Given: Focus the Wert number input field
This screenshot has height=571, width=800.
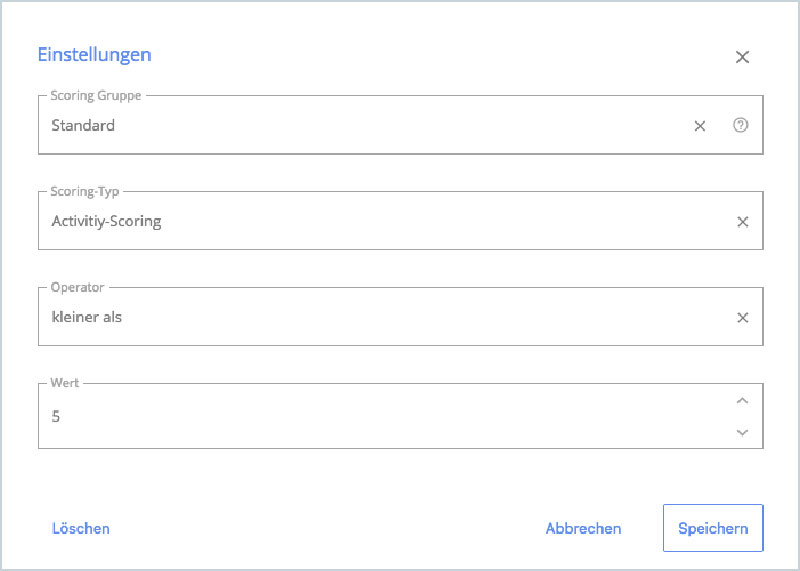Looking at the screenshot, I should (385, 416).
